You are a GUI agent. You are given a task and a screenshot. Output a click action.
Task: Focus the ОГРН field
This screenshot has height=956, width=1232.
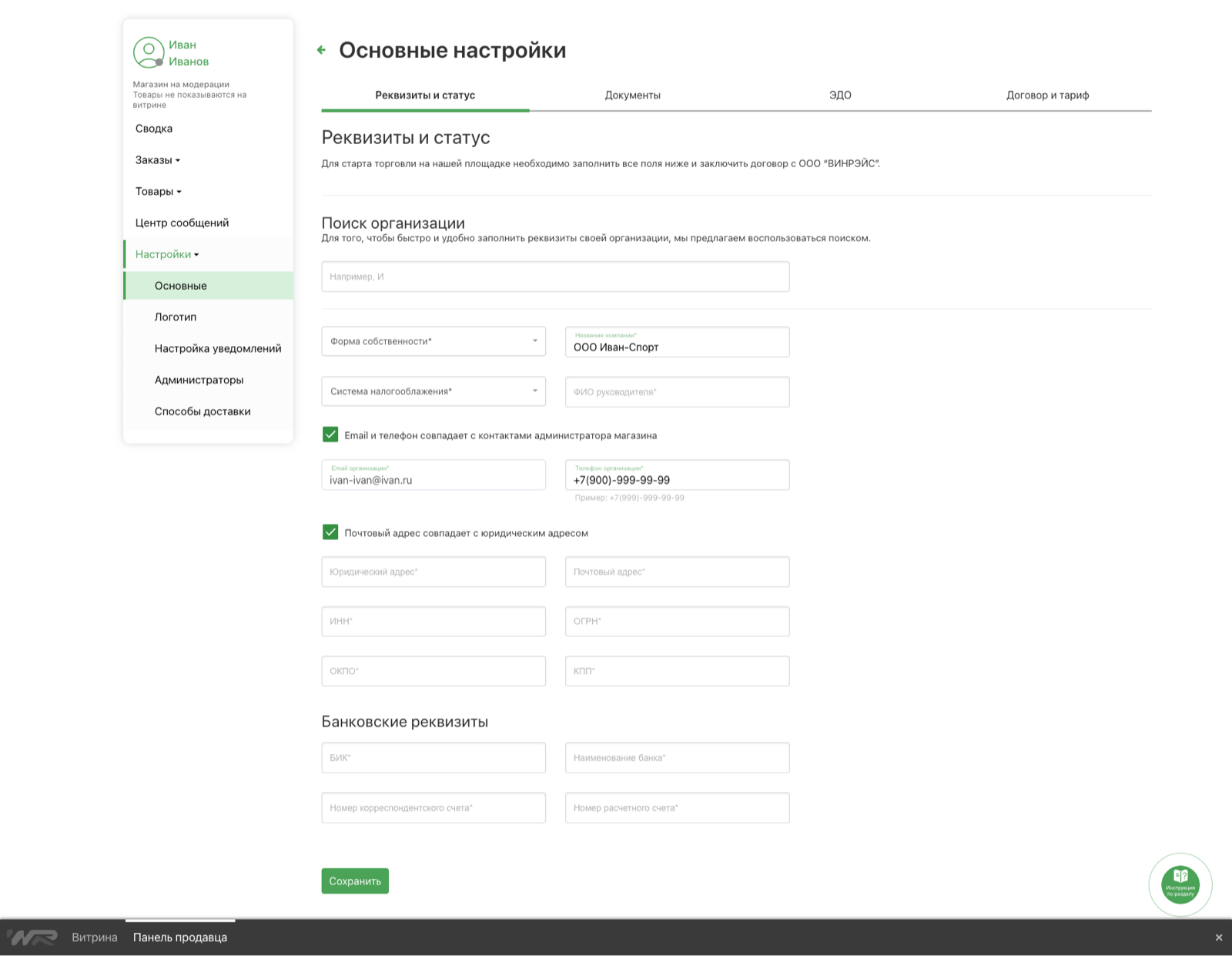tap(678, 622)
